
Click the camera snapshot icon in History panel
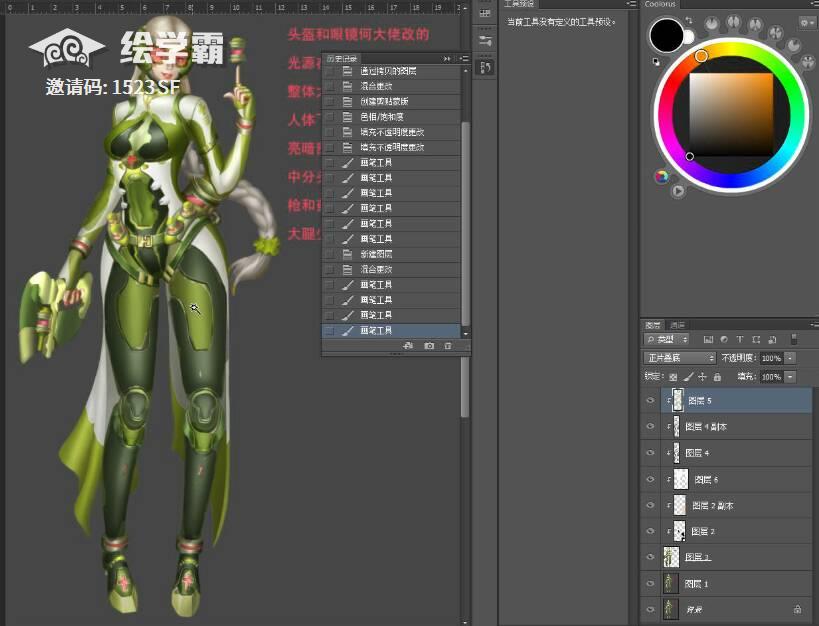pos(429,346)
